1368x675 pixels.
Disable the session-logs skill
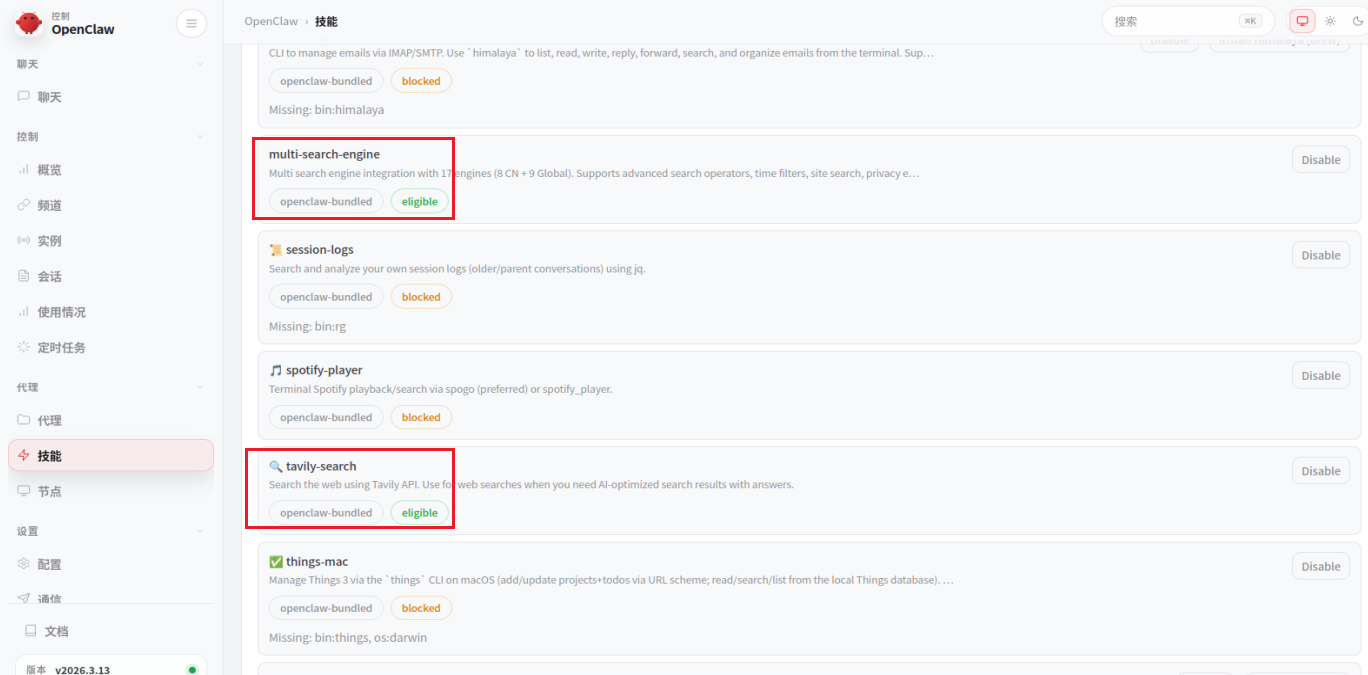tap(1320, 255)
